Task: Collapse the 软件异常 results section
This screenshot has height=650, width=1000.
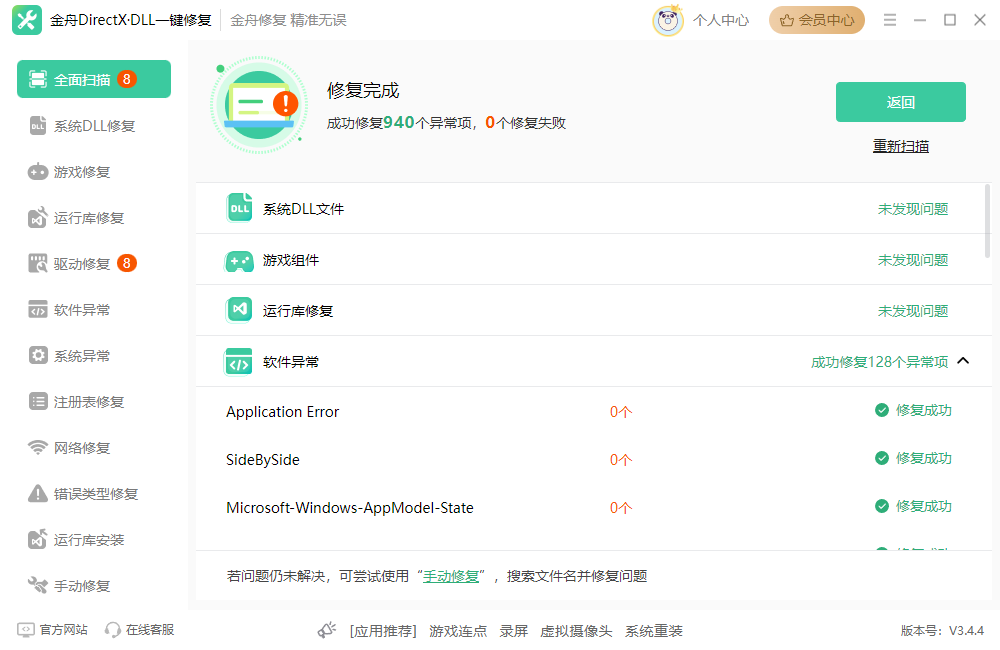Action: 963,361
